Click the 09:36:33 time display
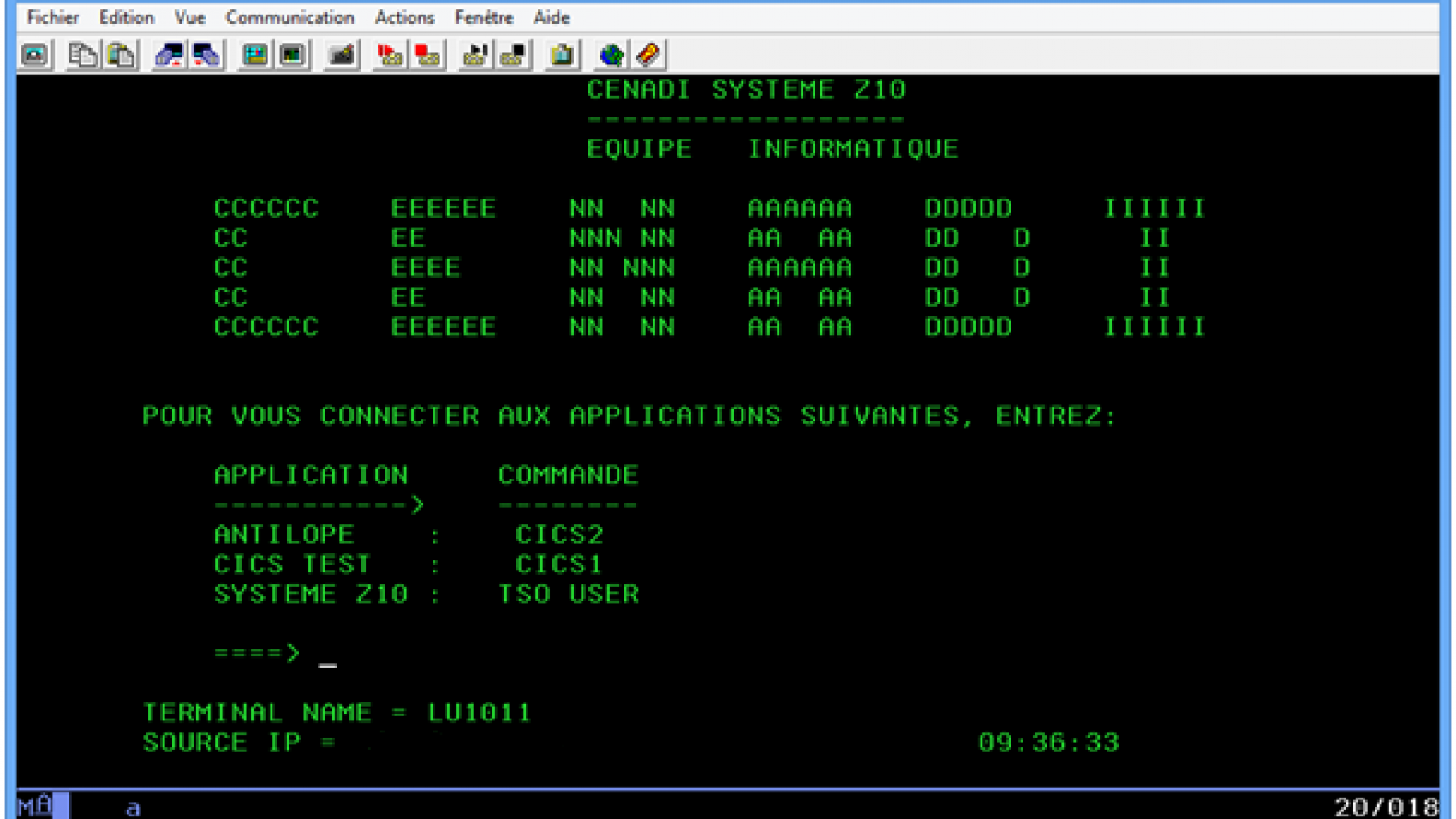The width and height of the screenshot is (1456, 819). coord(1048,743)
